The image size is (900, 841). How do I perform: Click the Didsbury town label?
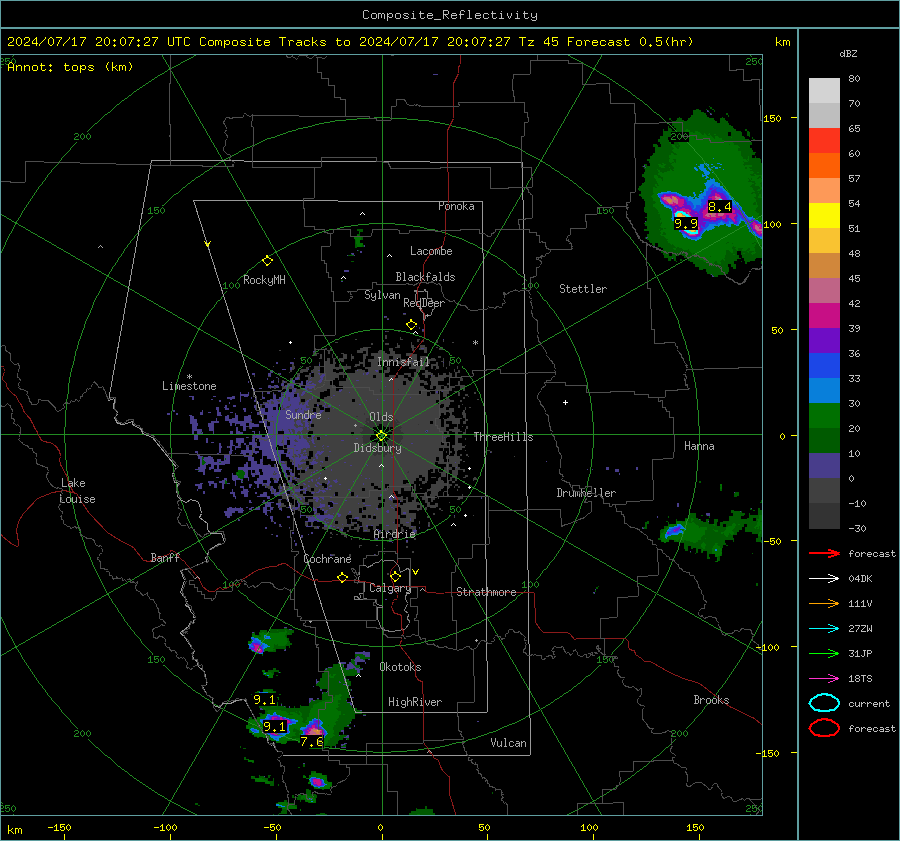point(377,448)
